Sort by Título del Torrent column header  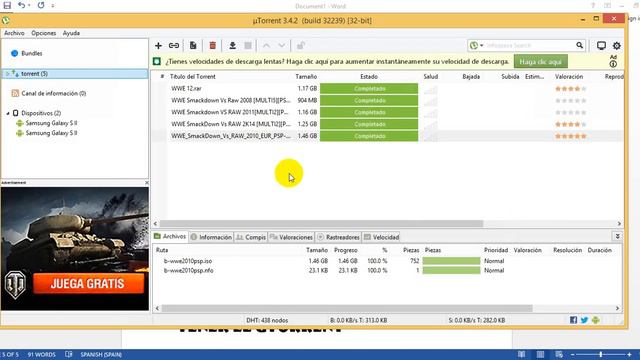(x=192, y=77)
